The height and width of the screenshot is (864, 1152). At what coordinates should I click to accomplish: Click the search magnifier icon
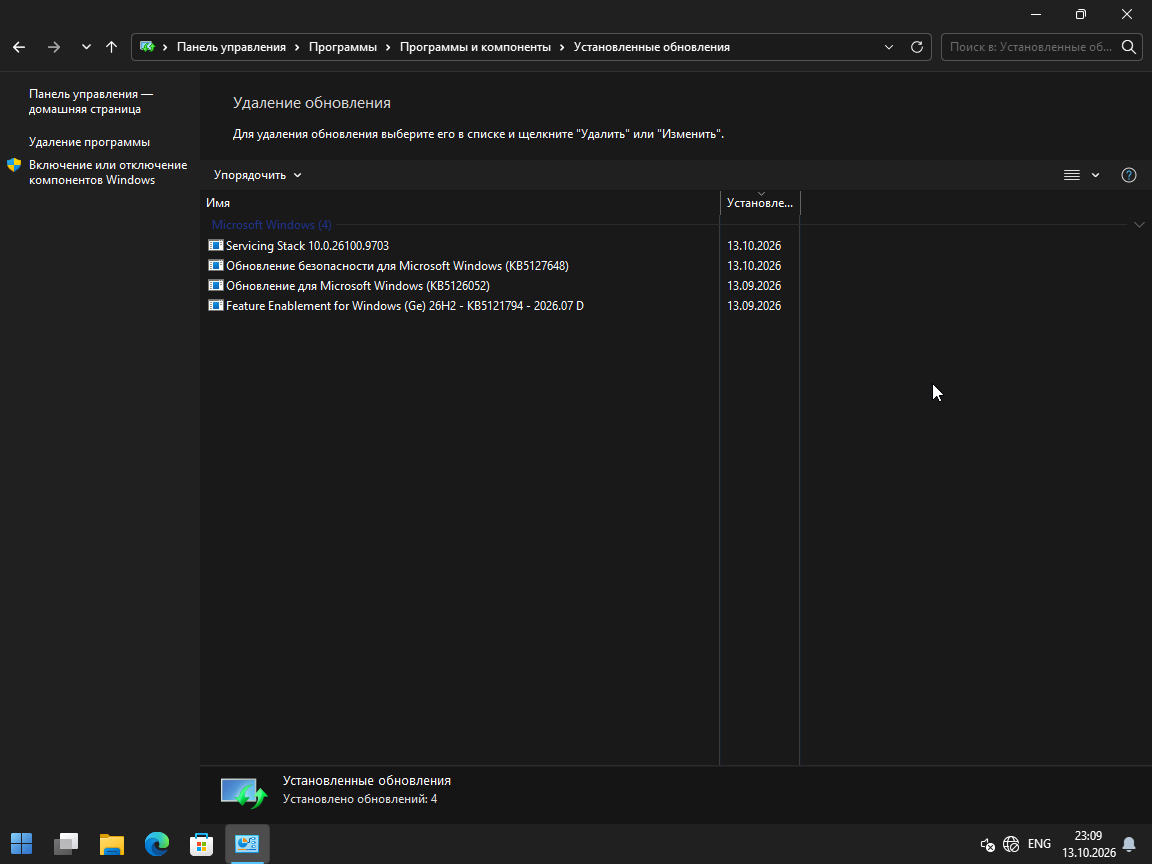coord(1129,47)
